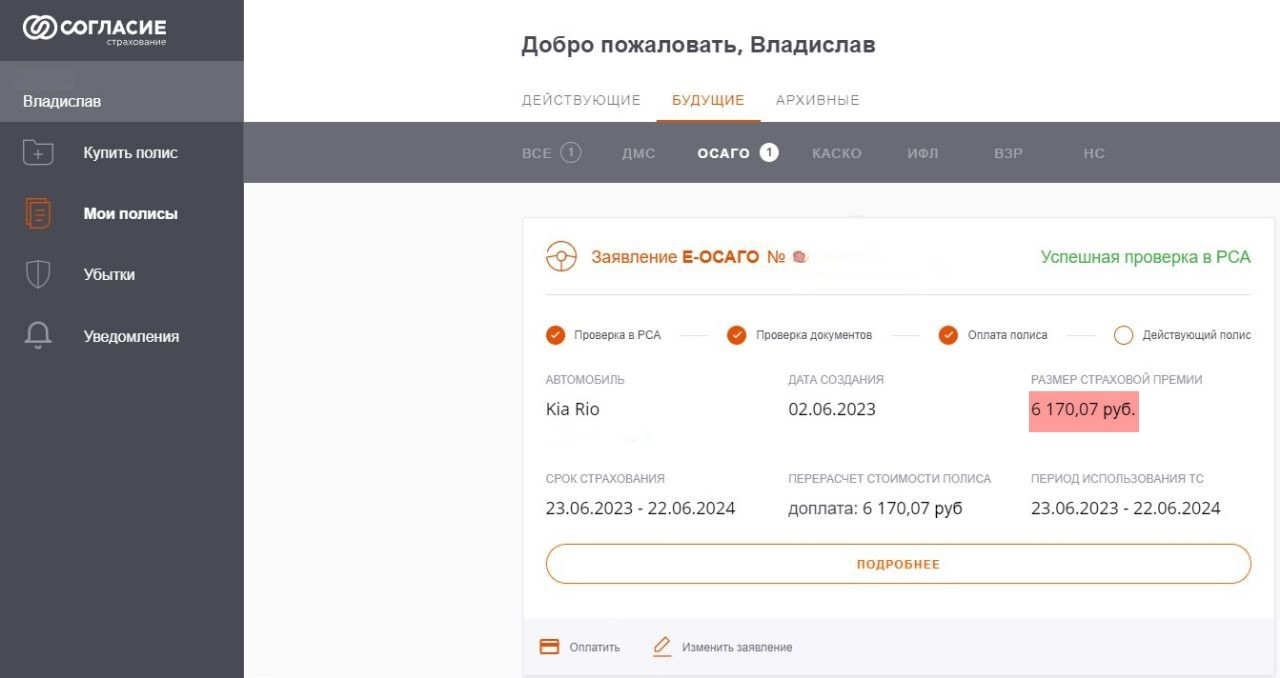
Task: Click the count badge next to ВСЕ
Action: (570, 153)
